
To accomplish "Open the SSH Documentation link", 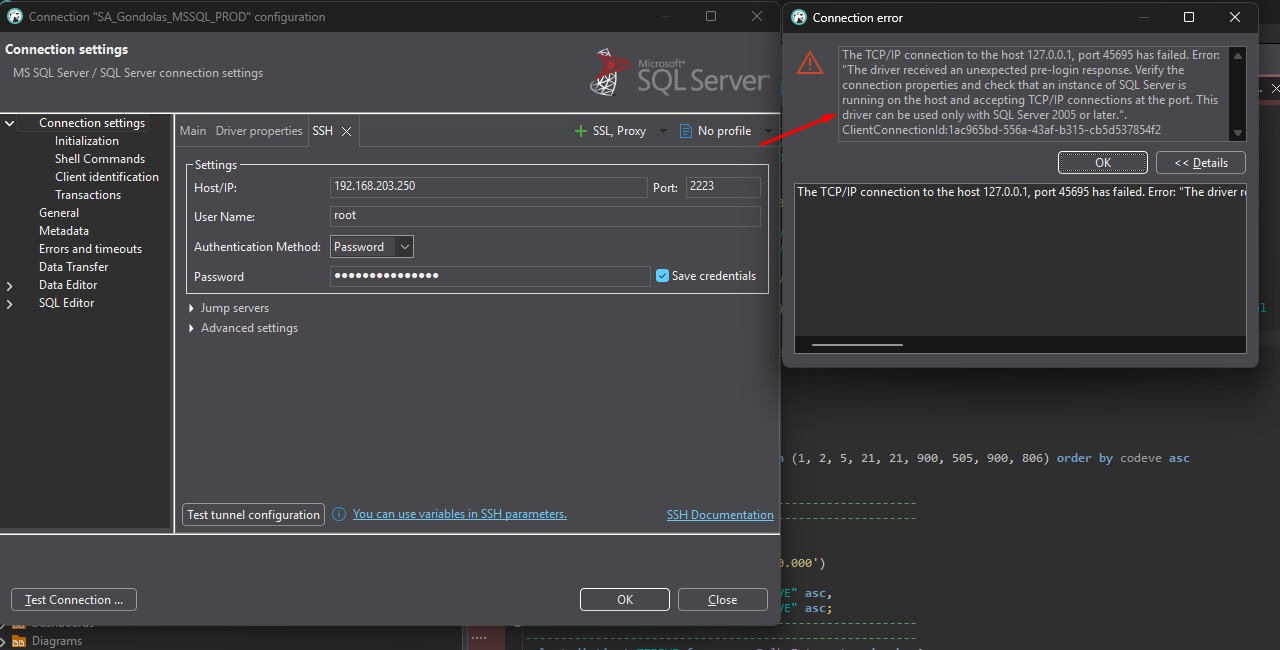I will click(720, 515).
